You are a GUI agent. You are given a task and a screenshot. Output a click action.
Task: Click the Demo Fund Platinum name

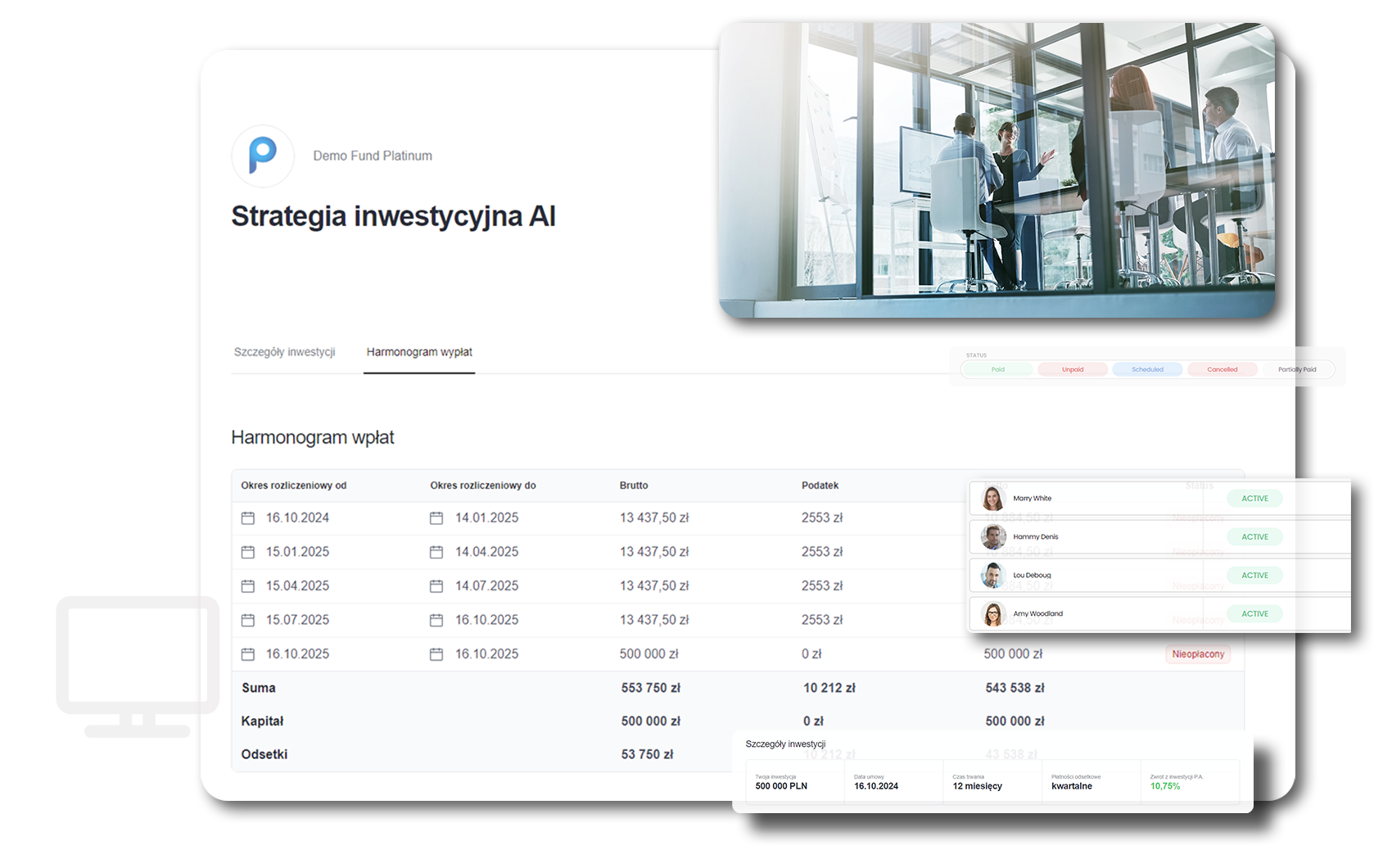click(x=373, y=156)
